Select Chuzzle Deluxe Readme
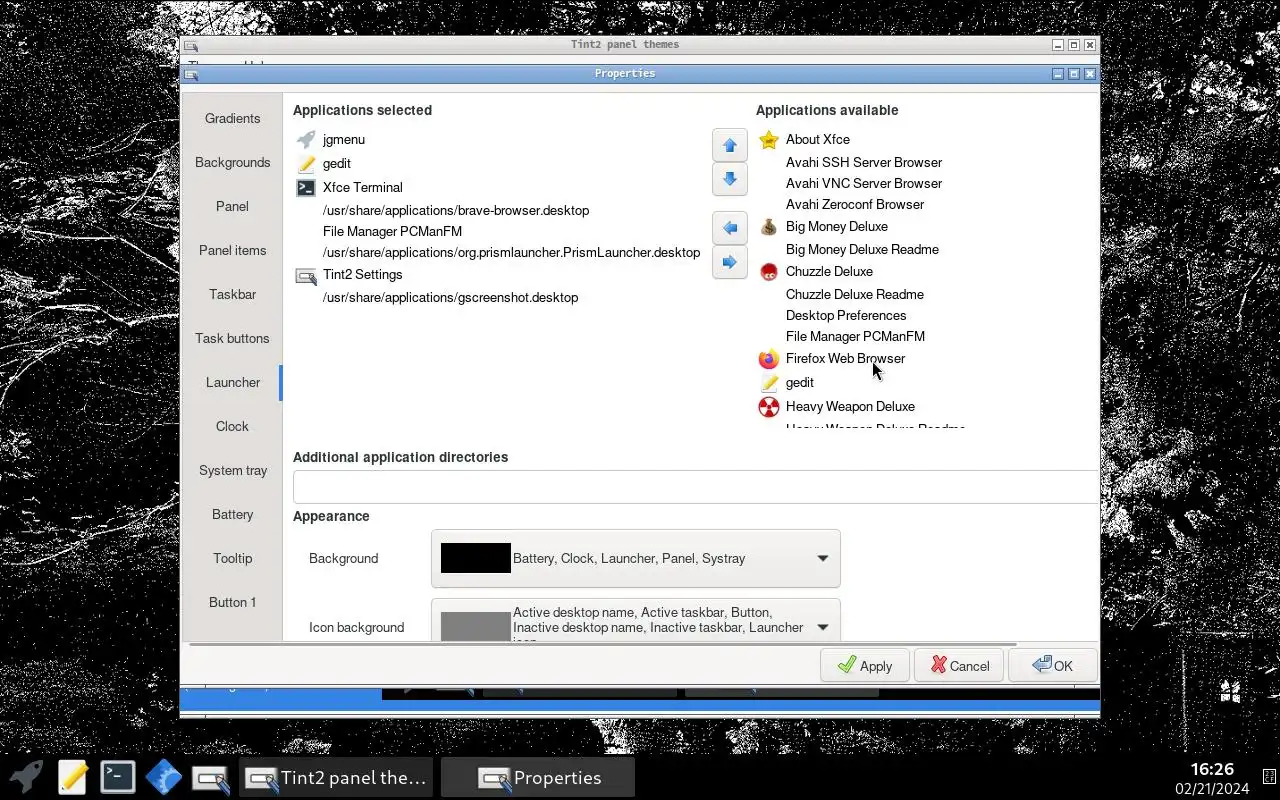The height and width of the screenshot is (800, 1280). [x=855, y=295]
